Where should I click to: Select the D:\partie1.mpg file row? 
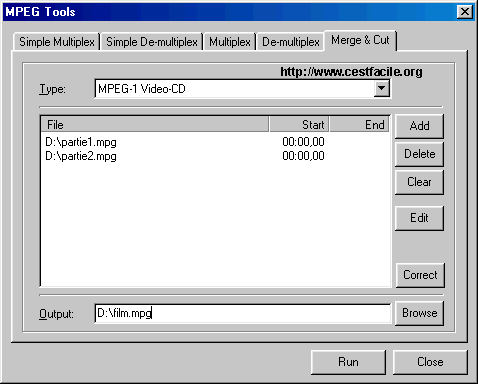pos(215,142)
